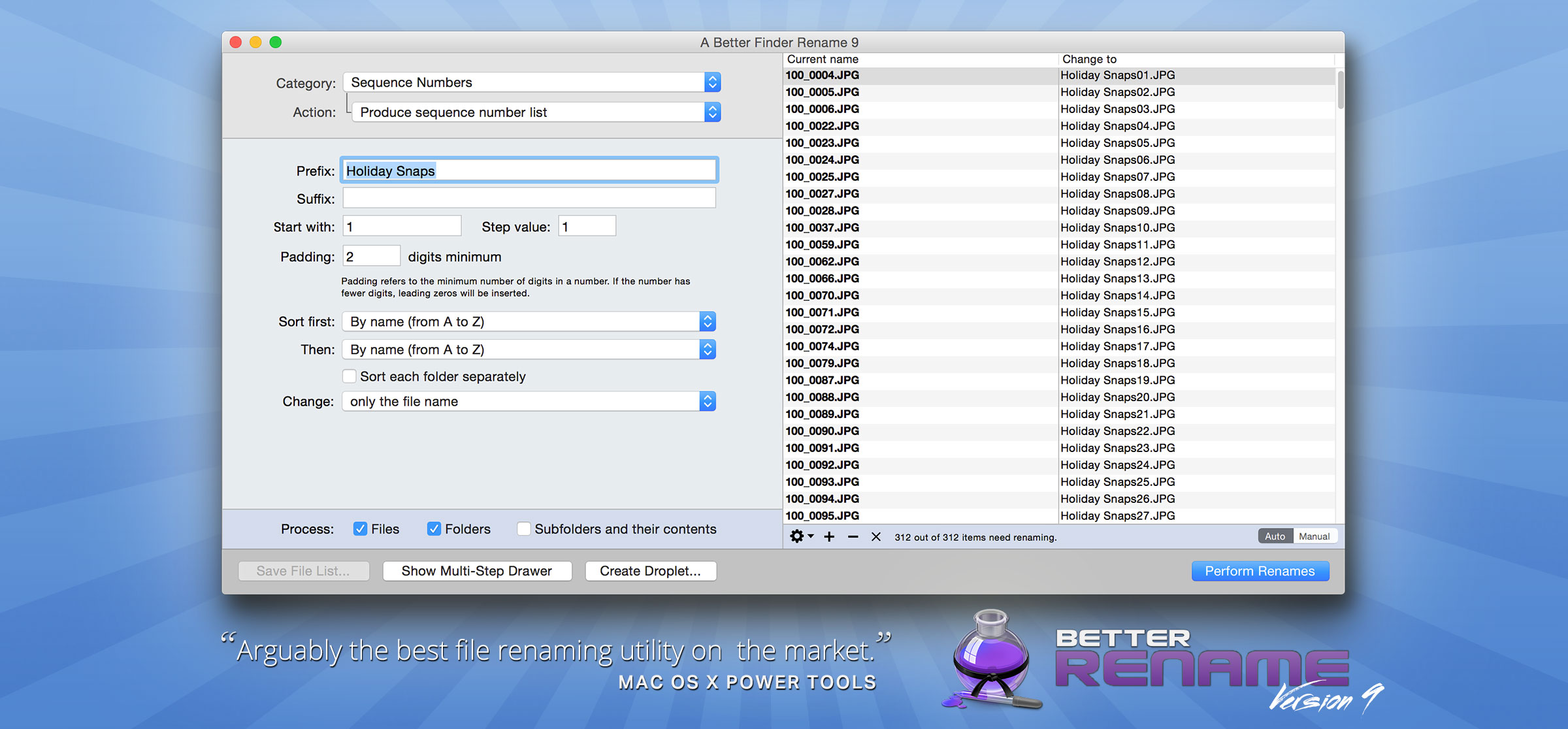This screenshot has height=729, width=1568.
Task: Click new name Holiday Snaps26.JPG
Action: click(1118, 499)
